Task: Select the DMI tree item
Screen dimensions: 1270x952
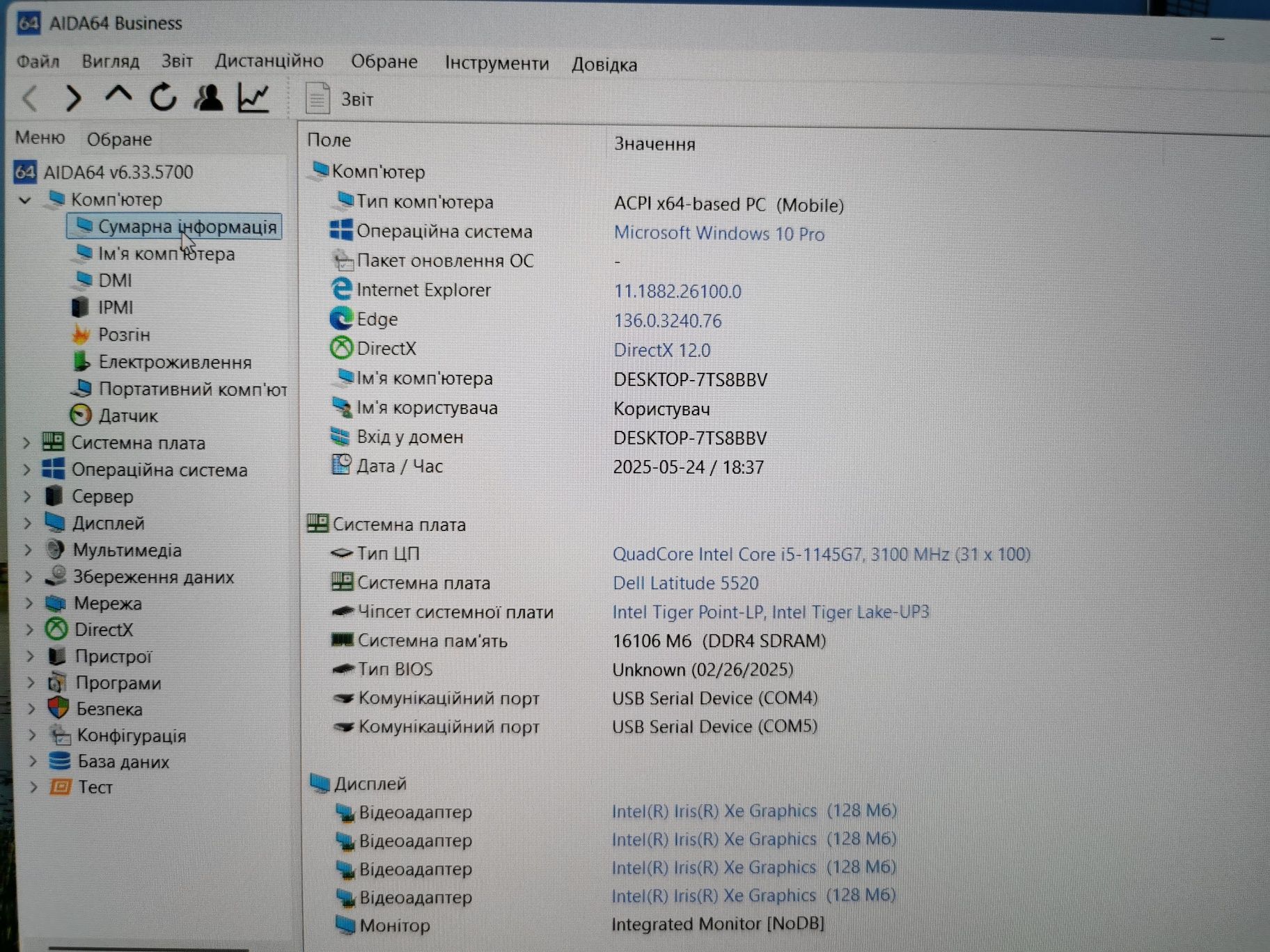Action: 103,280
